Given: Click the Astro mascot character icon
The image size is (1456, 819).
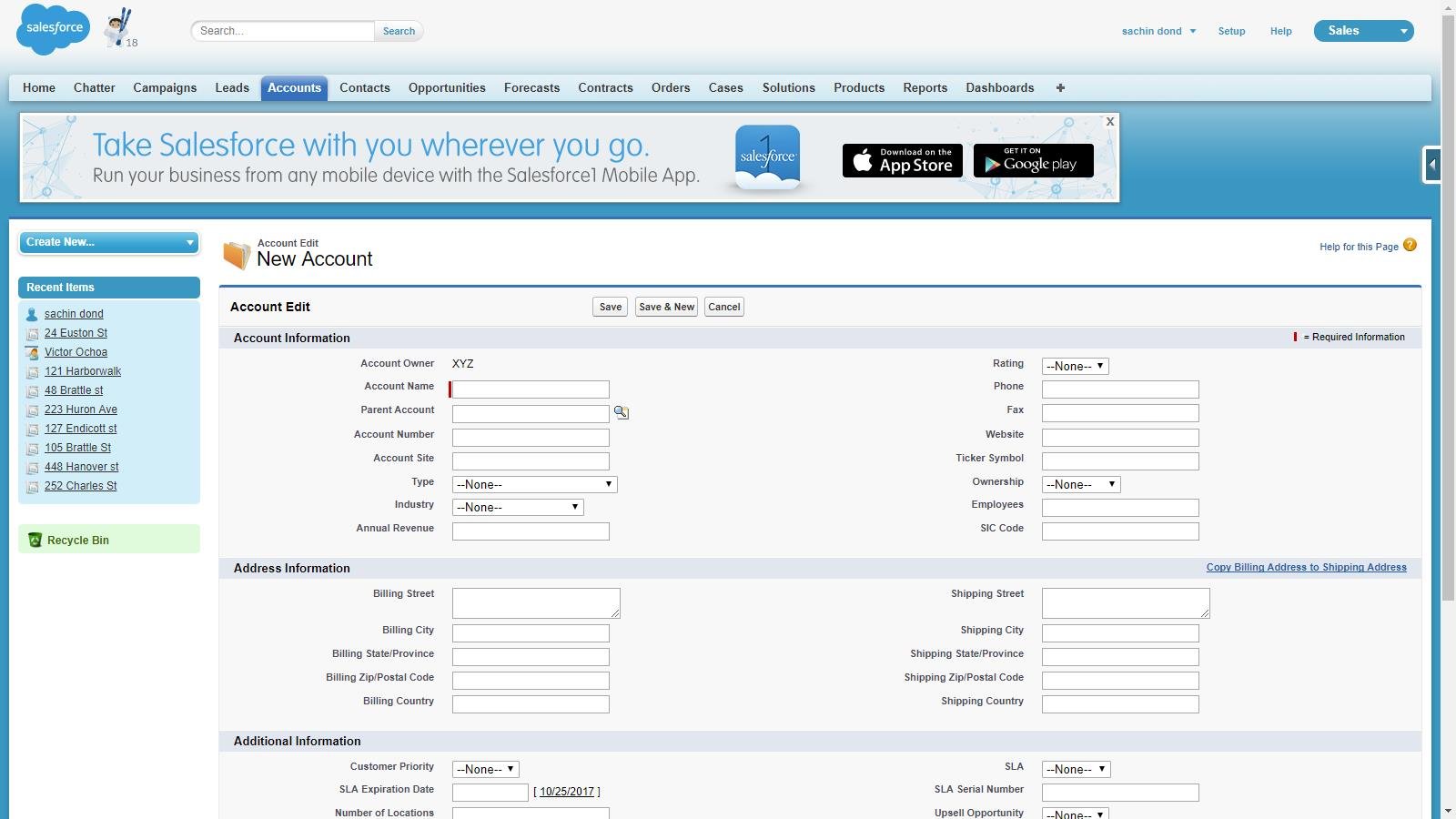Looking at the screenshot, I should click(x=118, y=26).
